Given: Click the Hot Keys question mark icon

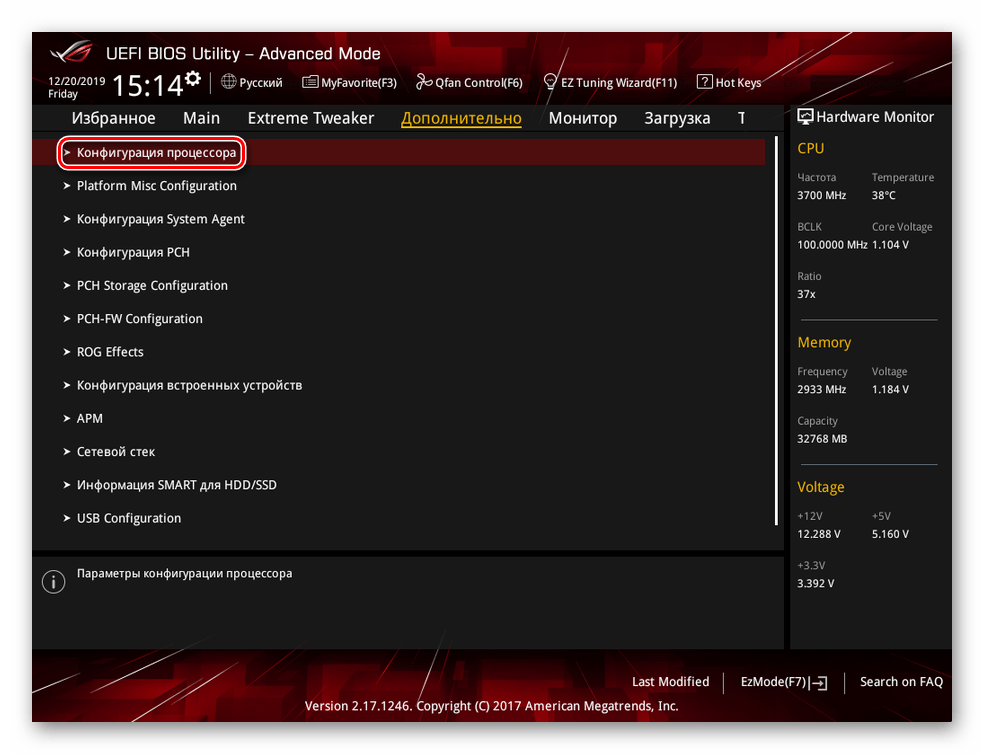Looking at the screenshot, I should tap(704, 82).
